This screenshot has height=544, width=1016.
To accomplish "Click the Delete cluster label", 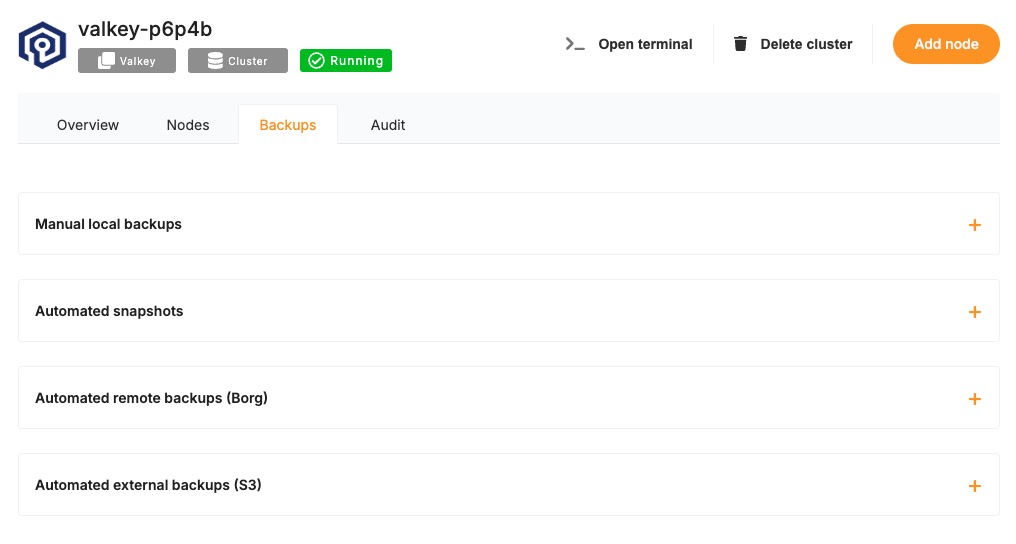I will [x=806, y=44].
